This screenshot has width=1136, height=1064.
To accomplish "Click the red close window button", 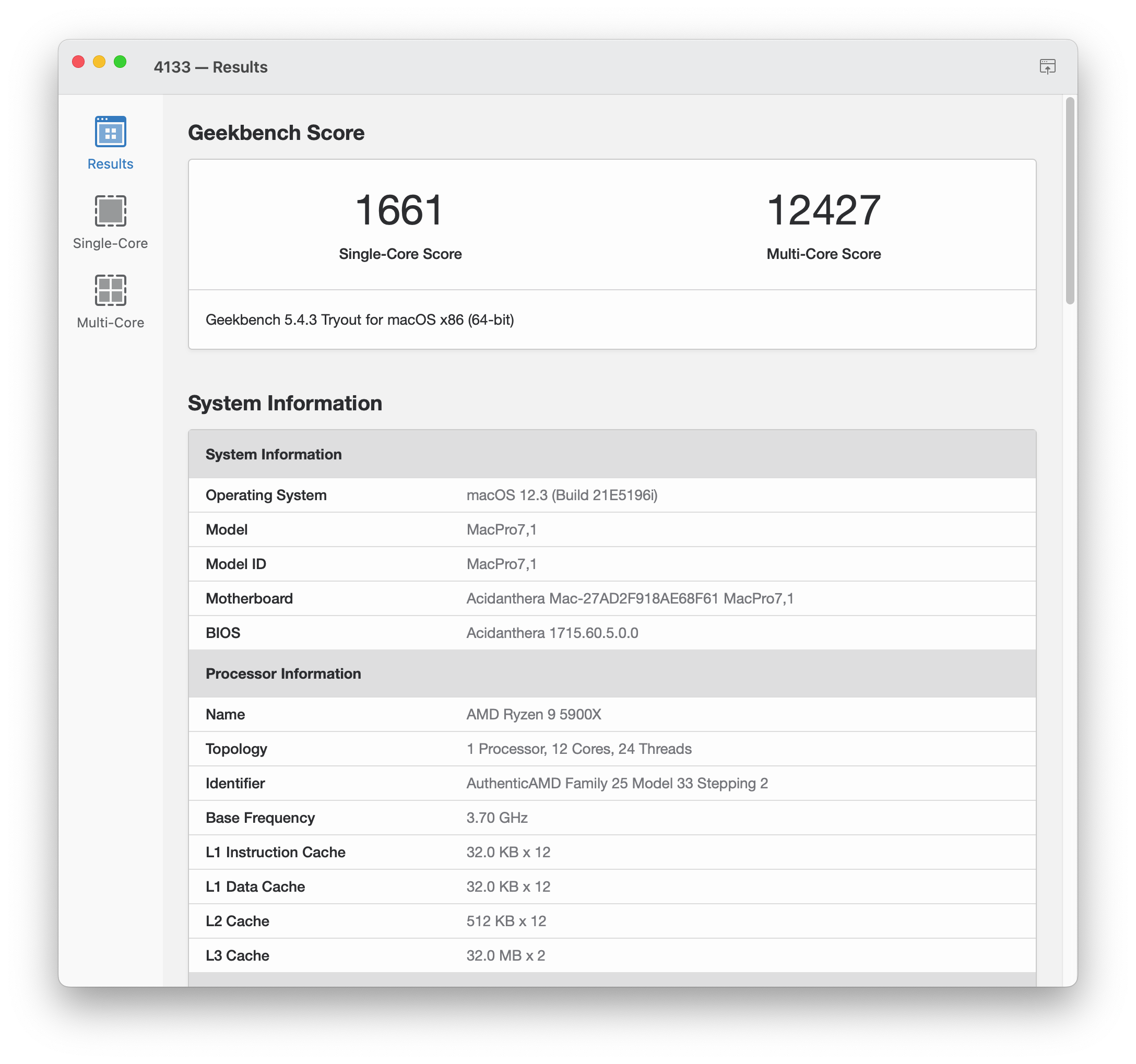I will click(78, 62).
